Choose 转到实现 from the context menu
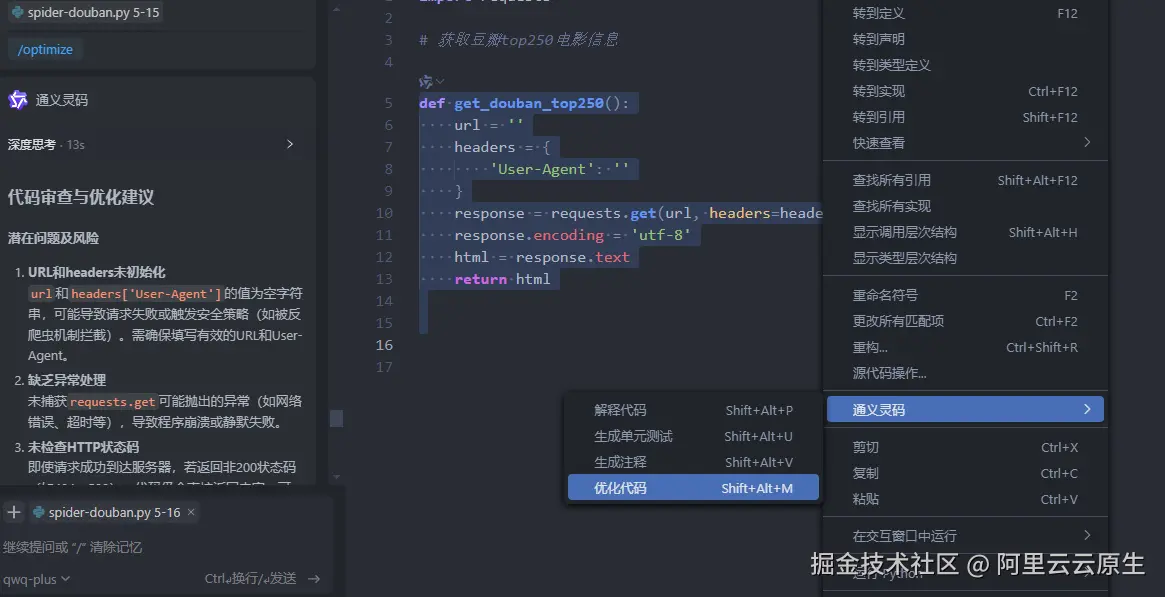Screen dimensions: 1165x597 pyautogui.click(x=965, y=91)
